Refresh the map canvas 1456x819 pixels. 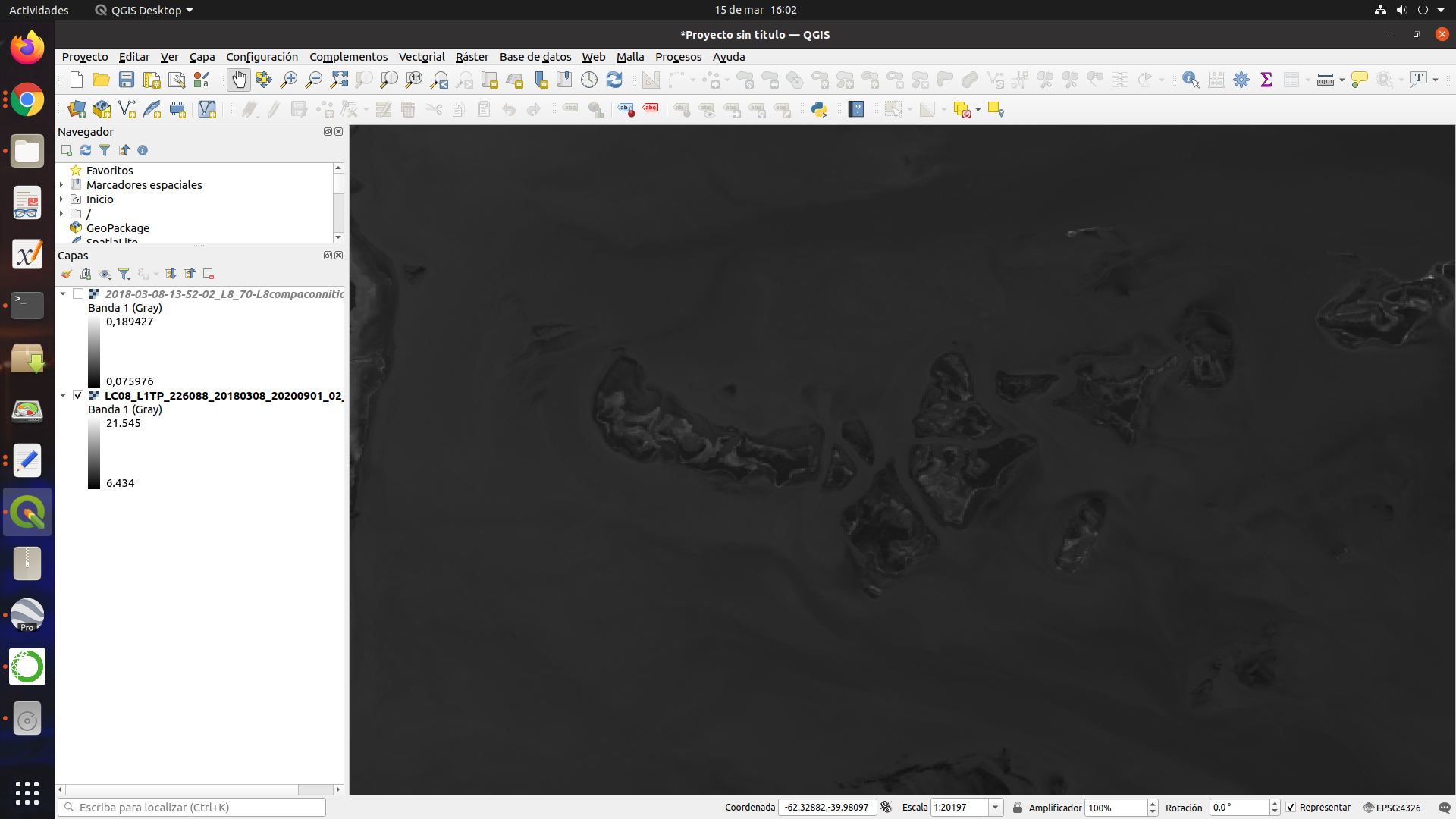click(614, 80)
